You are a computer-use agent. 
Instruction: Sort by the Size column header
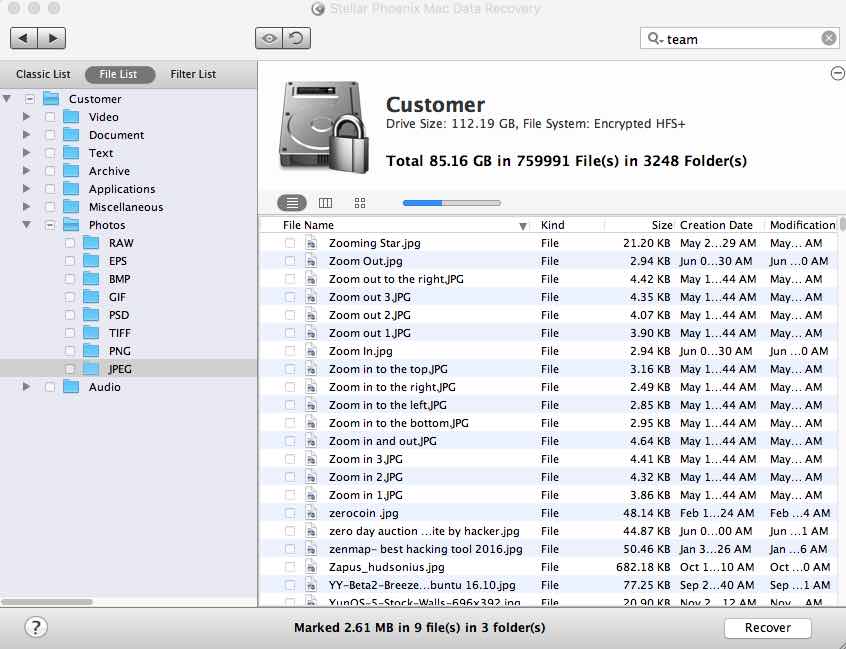coord(661,225)
